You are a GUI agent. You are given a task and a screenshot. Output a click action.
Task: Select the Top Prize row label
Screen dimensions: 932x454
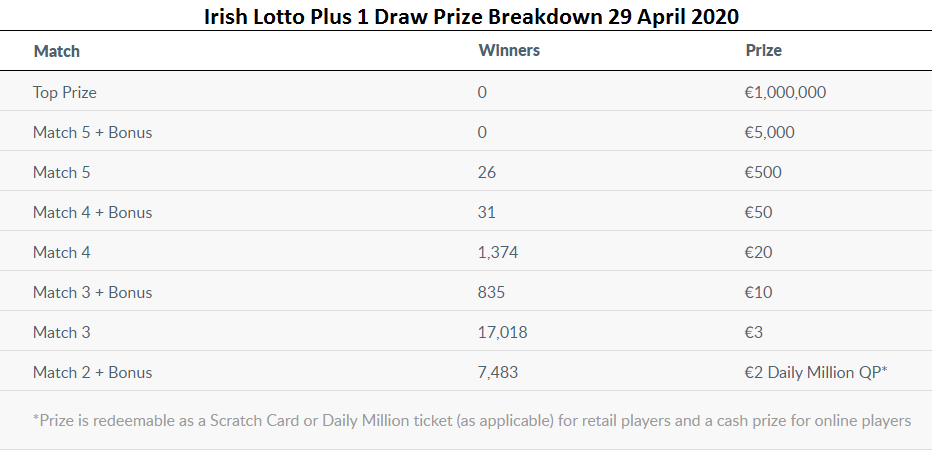64,92
